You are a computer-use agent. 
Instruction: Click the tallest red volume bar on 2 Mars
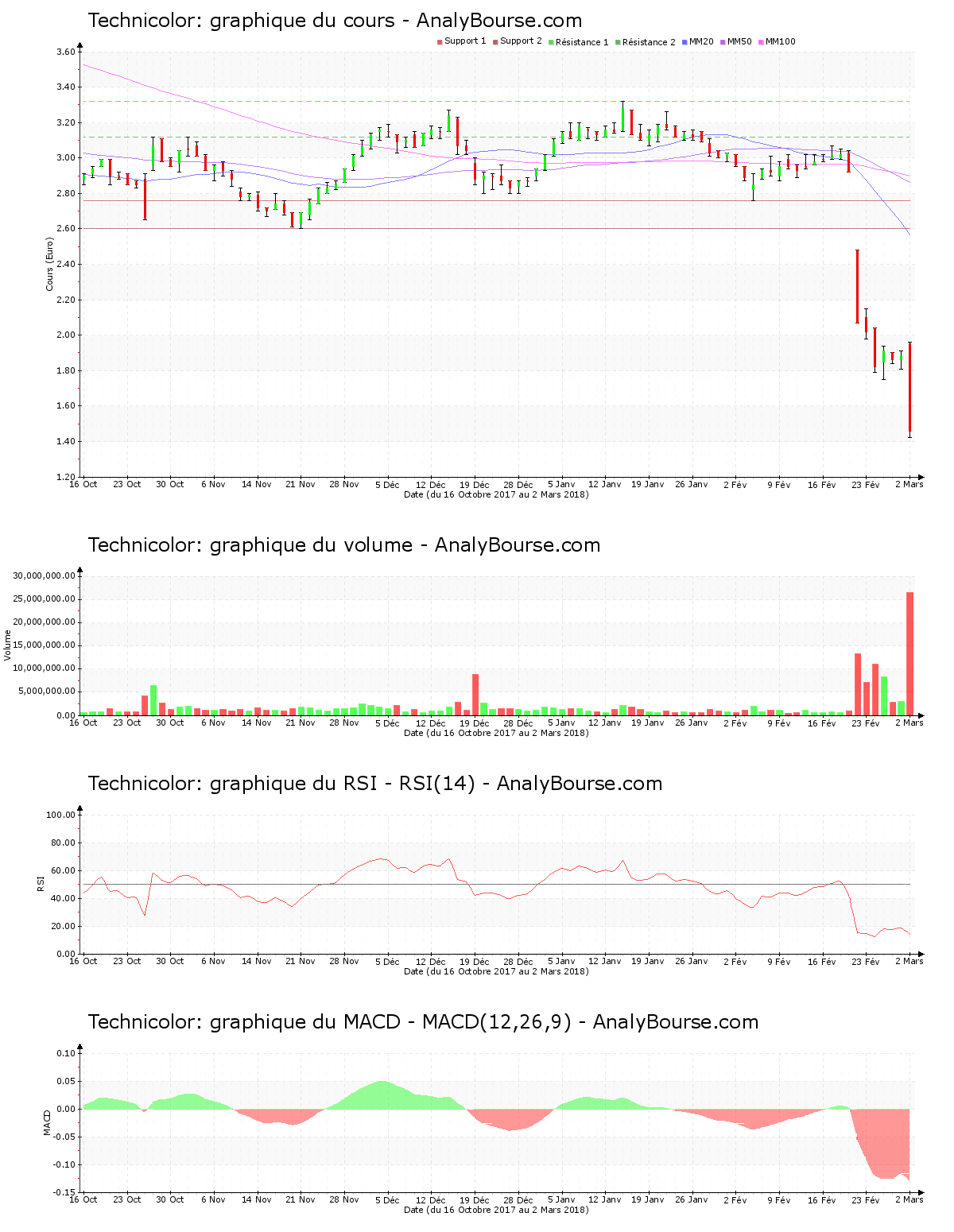(x=909, y=653)
